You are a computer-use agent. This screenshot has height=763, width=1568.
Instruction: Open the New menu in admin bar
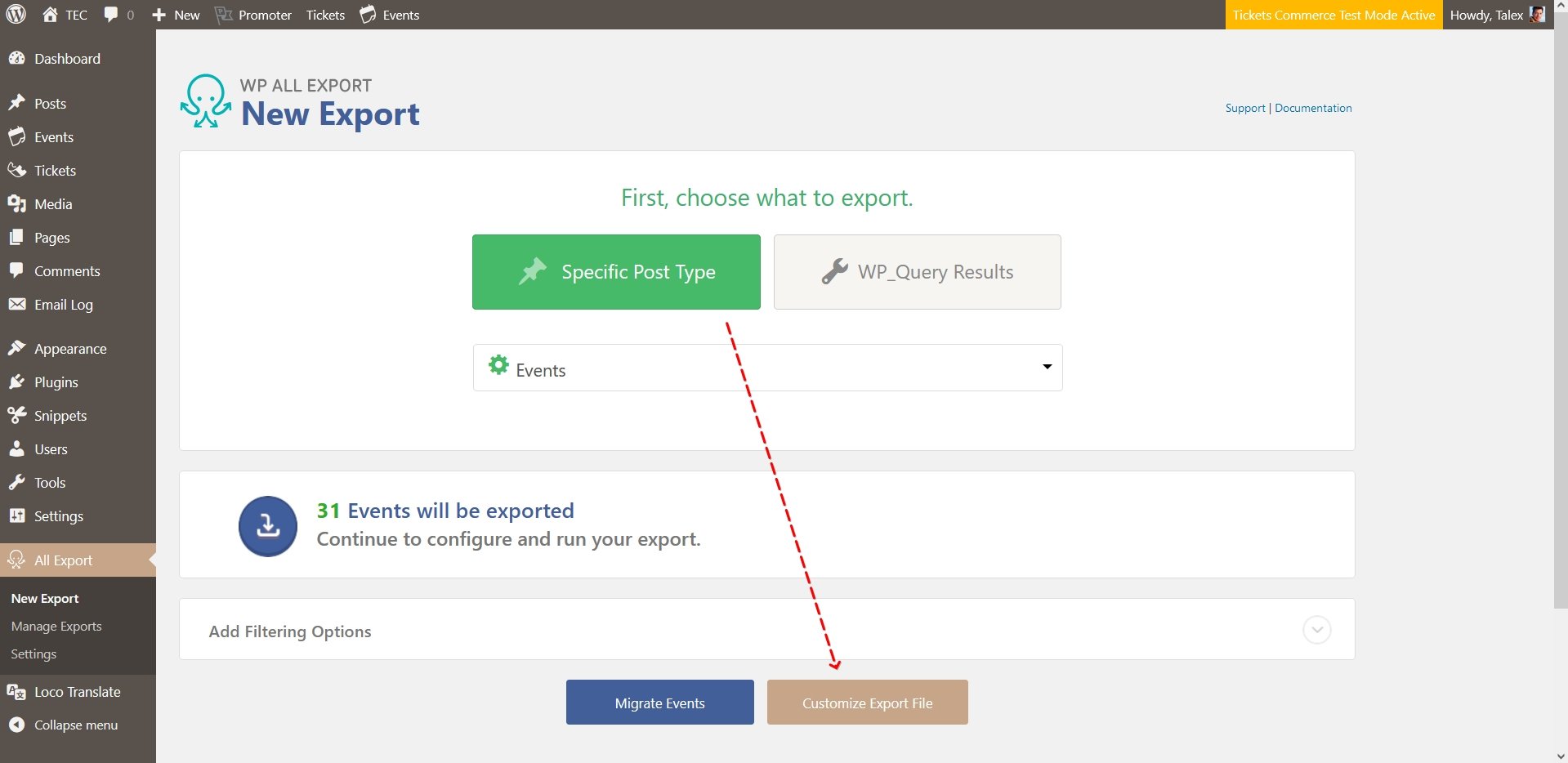click(x=176, y=15)
